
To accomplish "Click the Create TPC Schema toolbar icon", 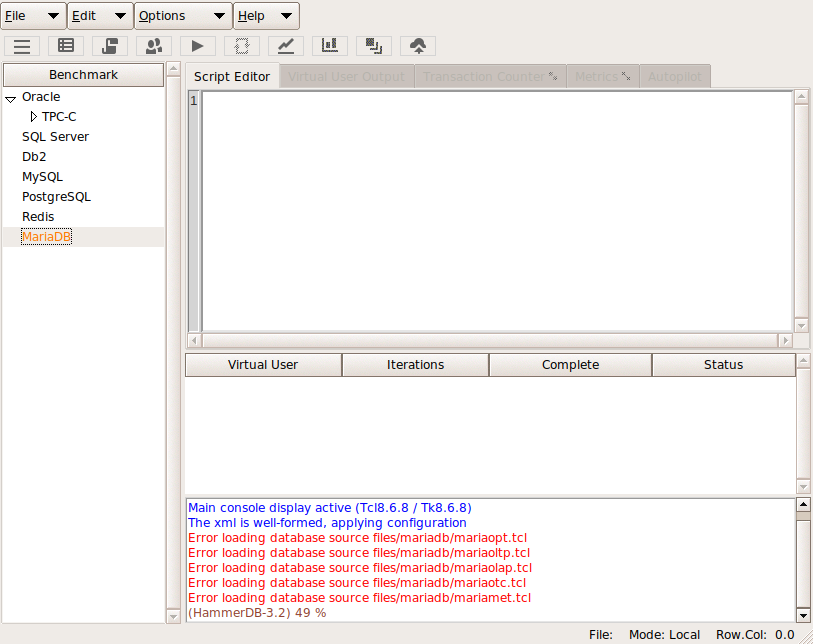I will pos(66,46).
